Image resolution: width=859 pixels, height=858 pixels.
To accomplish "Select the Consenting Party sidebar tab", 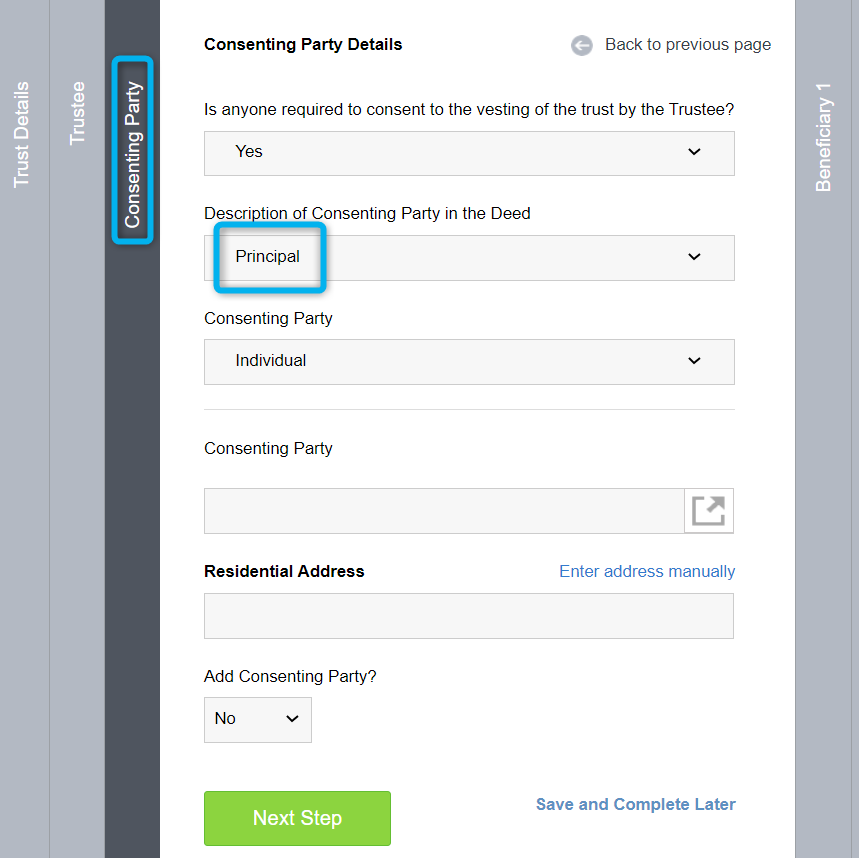I will click(x=132, y=155).
